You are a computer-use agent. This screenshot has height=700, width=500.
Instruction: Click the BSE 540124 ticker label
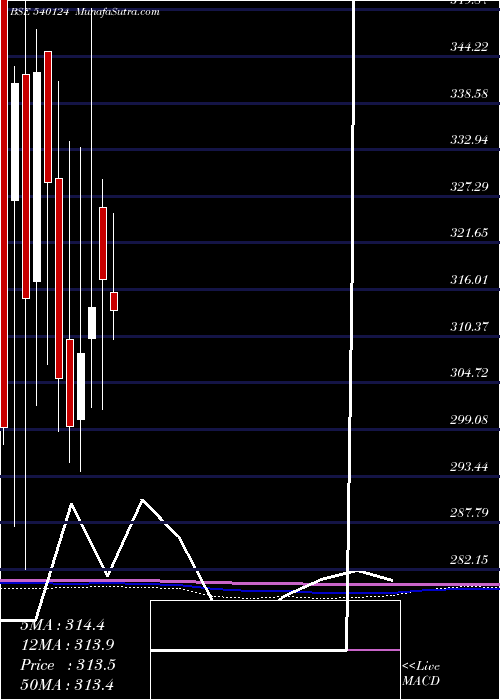pos(39,12)
